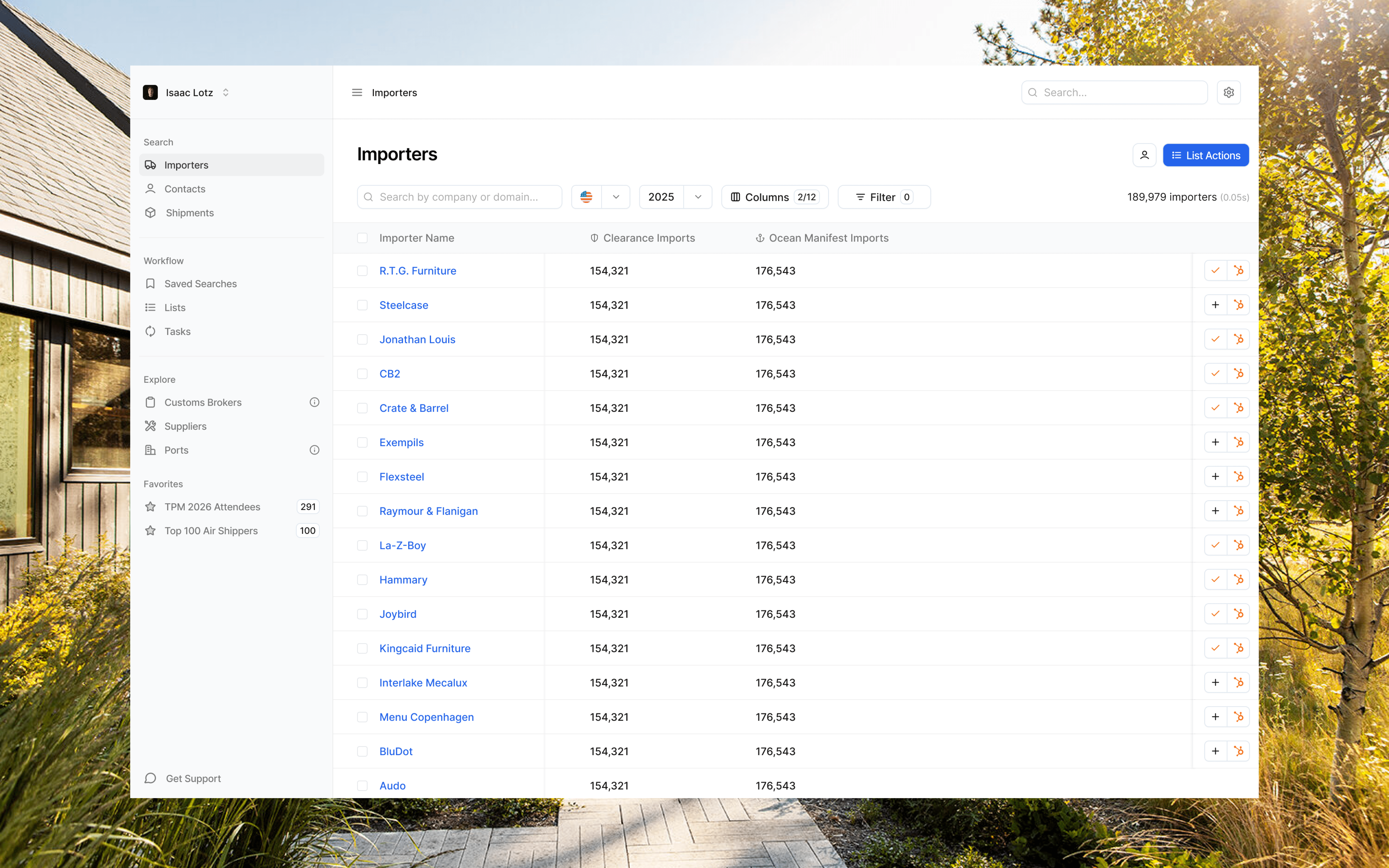The height and width of the screenshot is (868, 1389).
Task: Click the 2025 year value
Action: (661, 197)
